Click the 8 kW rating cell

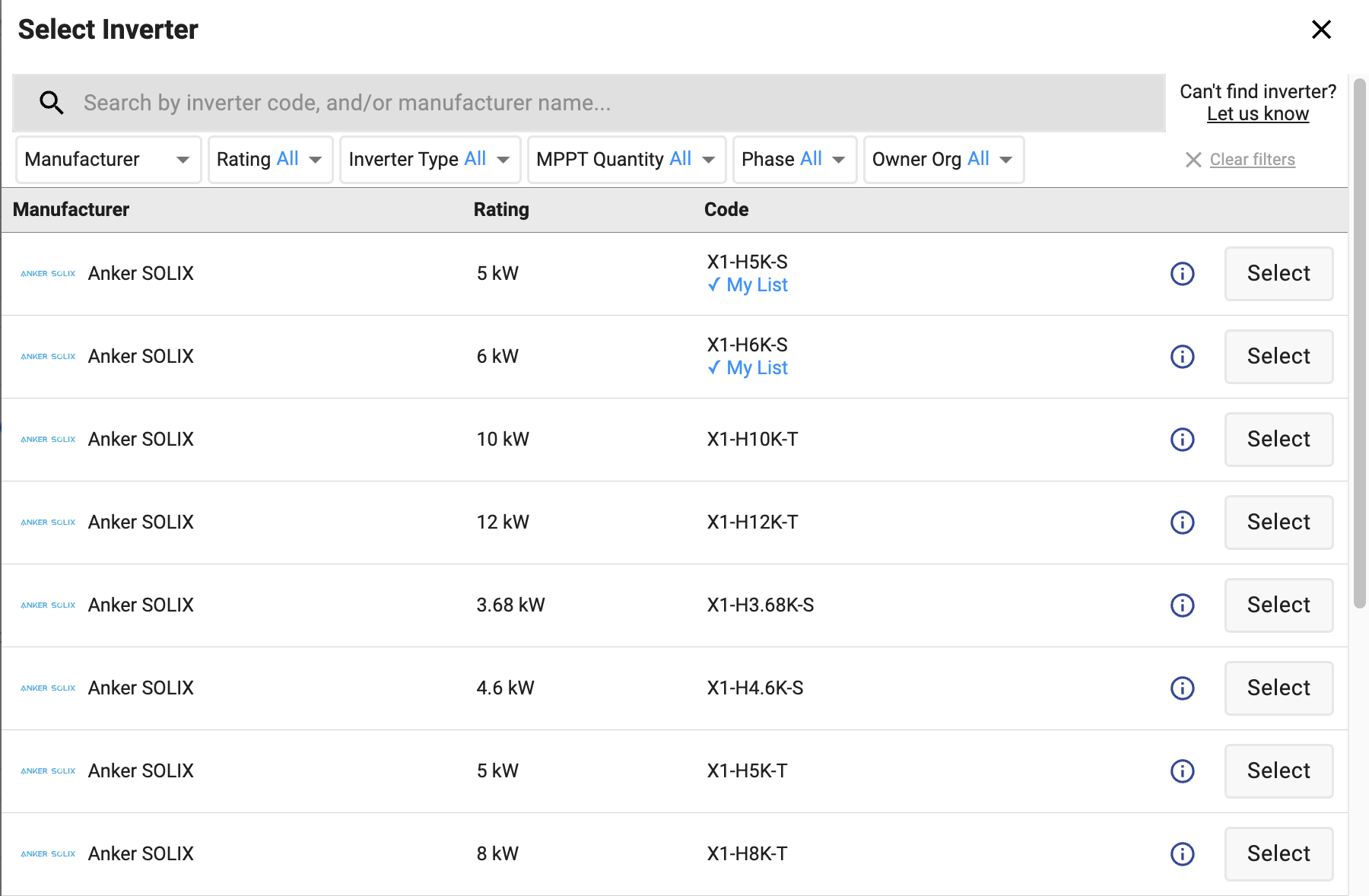coord(497,854)
